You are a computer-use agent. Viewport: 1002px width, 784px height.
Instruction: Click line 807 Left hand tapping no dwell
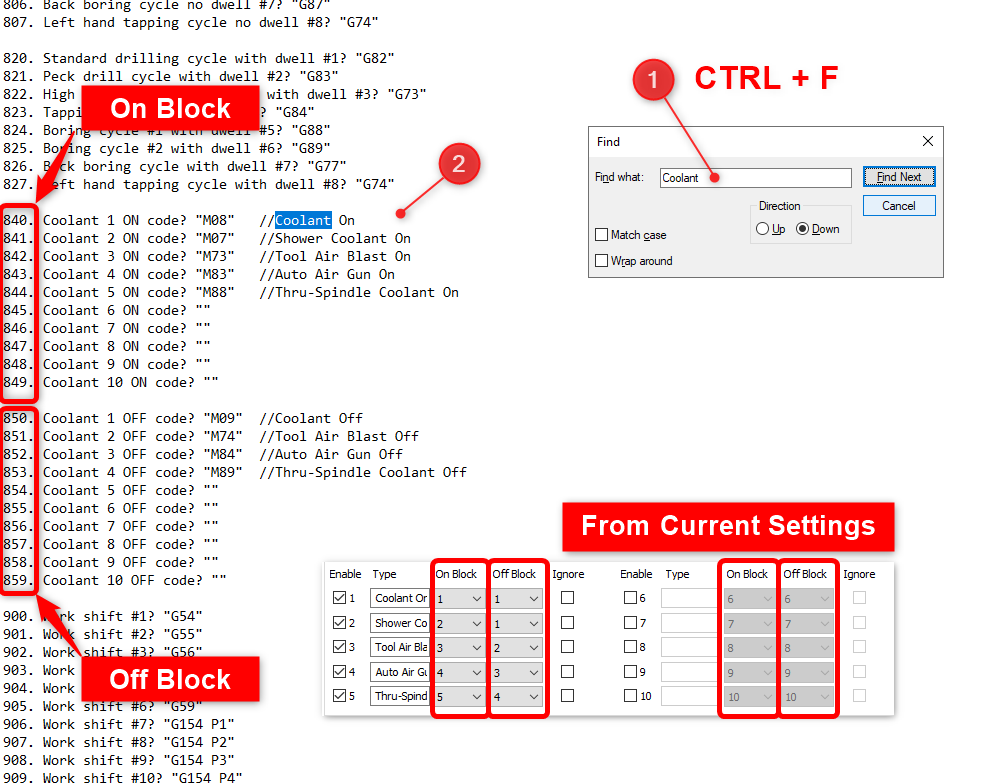point(190,23)
